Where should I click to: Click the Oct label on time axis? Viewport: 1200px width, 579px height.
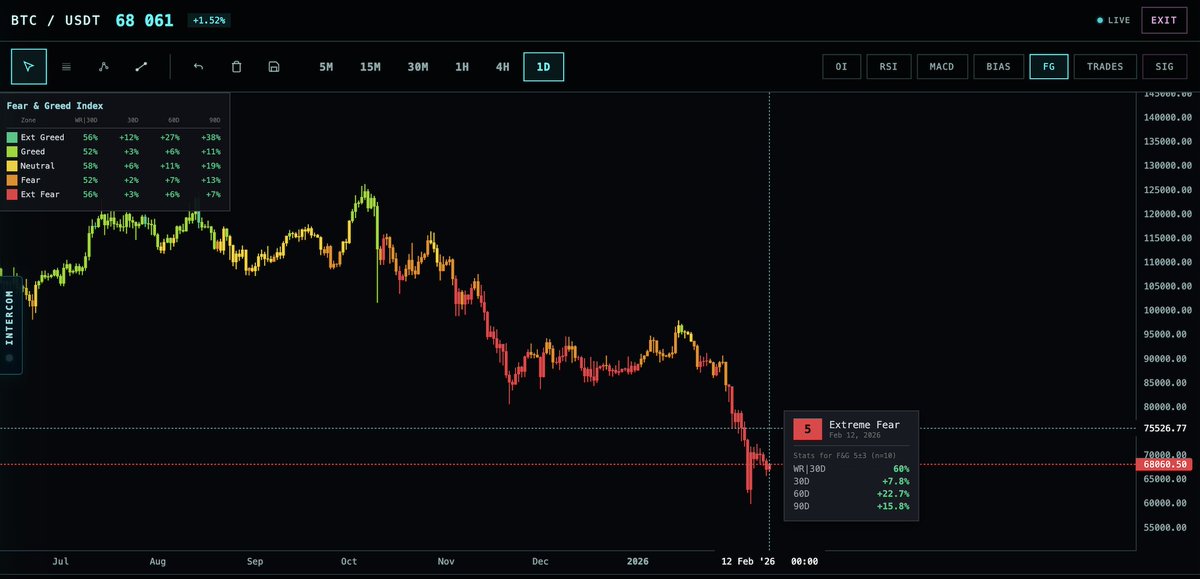(x=349, y=561)
